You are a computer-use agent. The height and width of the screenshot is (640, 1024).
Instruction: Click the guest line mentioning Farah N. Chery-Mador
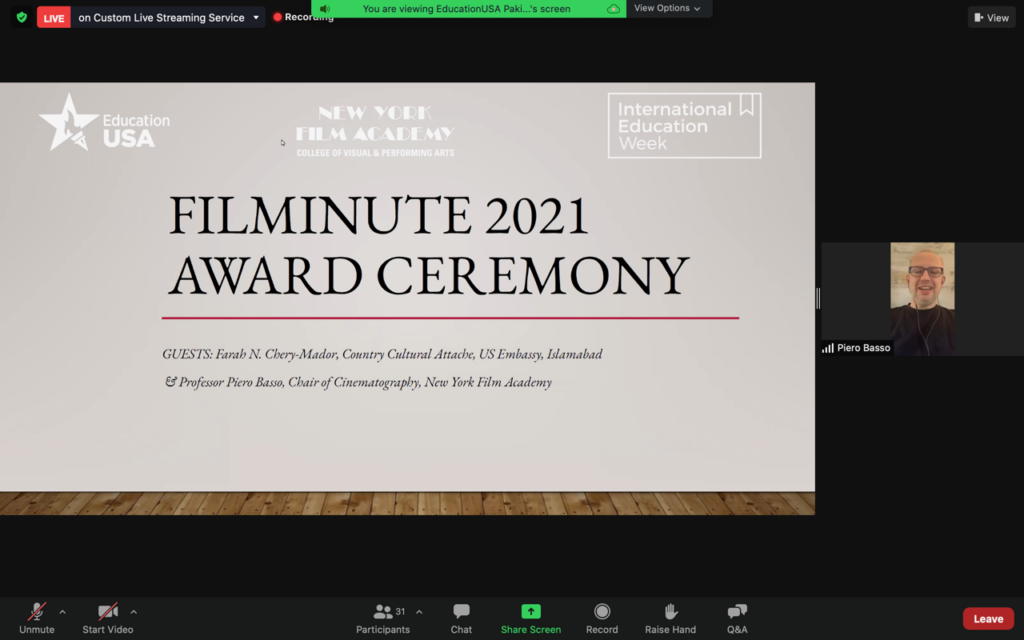pyautogui.click(x=382, y=354)
